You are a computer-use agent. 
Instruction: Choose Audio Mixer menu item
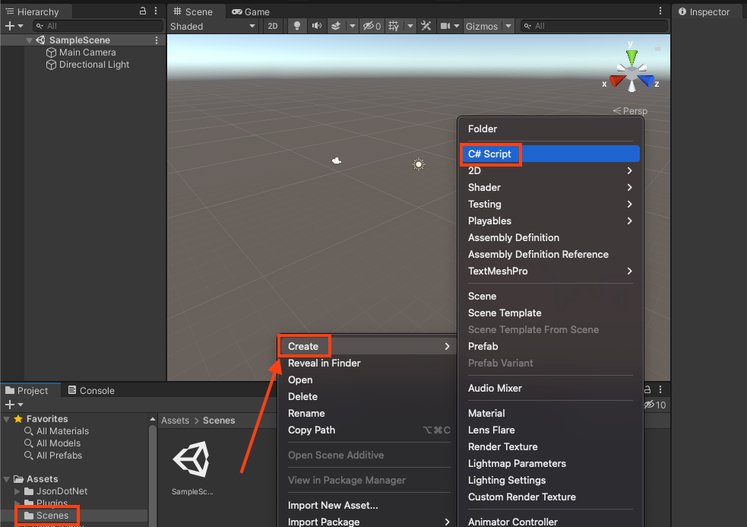(x=550, y=388)
